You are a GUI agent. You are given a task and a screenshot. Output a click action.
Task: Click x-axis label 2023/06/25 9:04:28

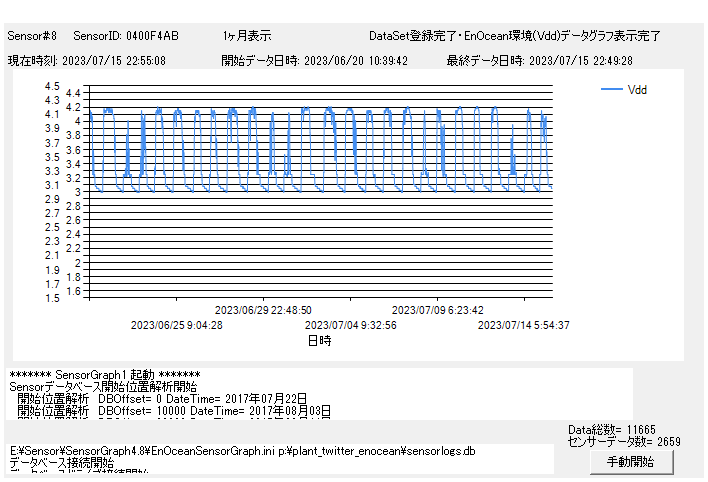pos(177,325)
